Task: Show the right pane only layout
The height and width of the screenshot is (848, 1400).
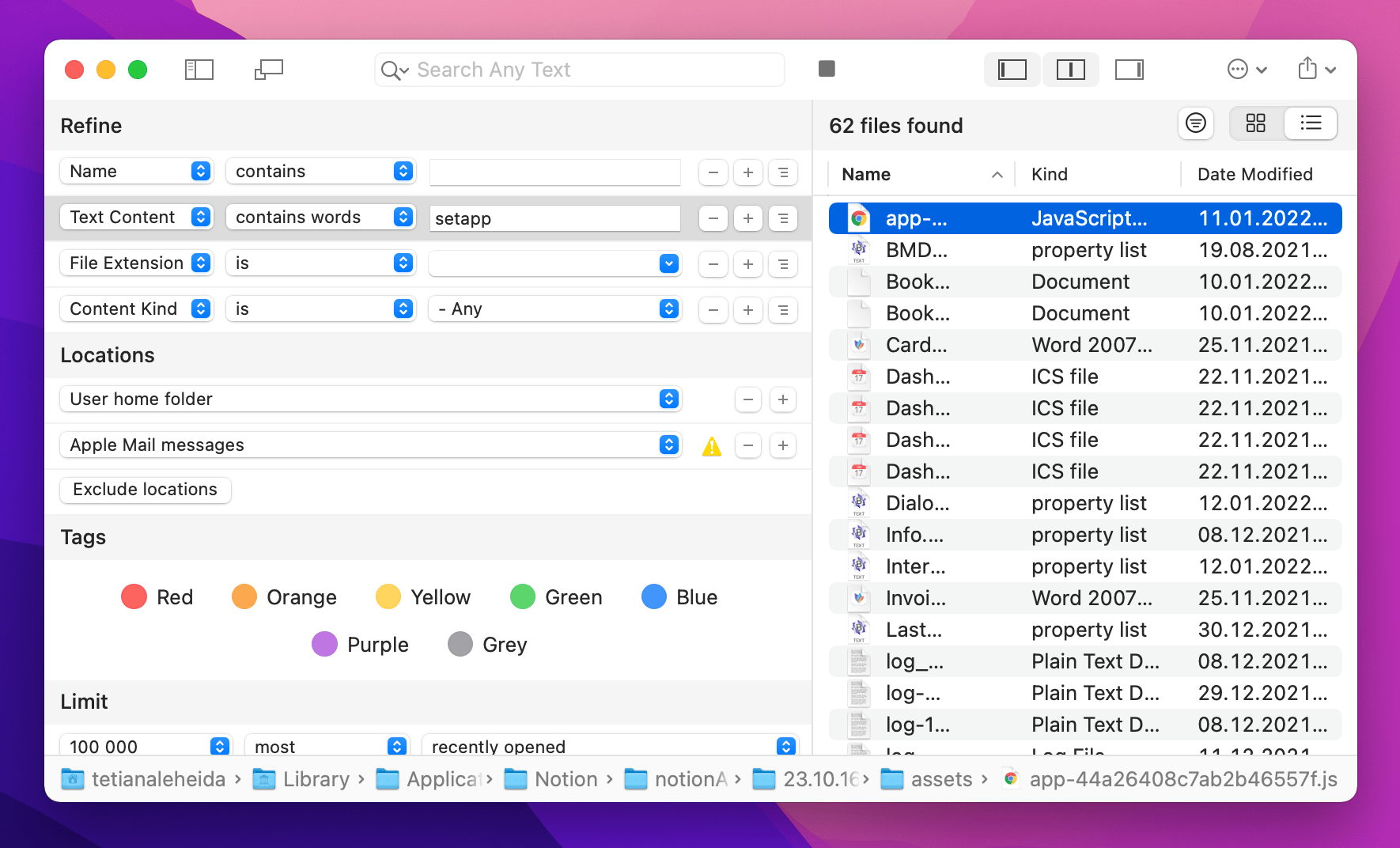Action: click(x=1129, y=70)
